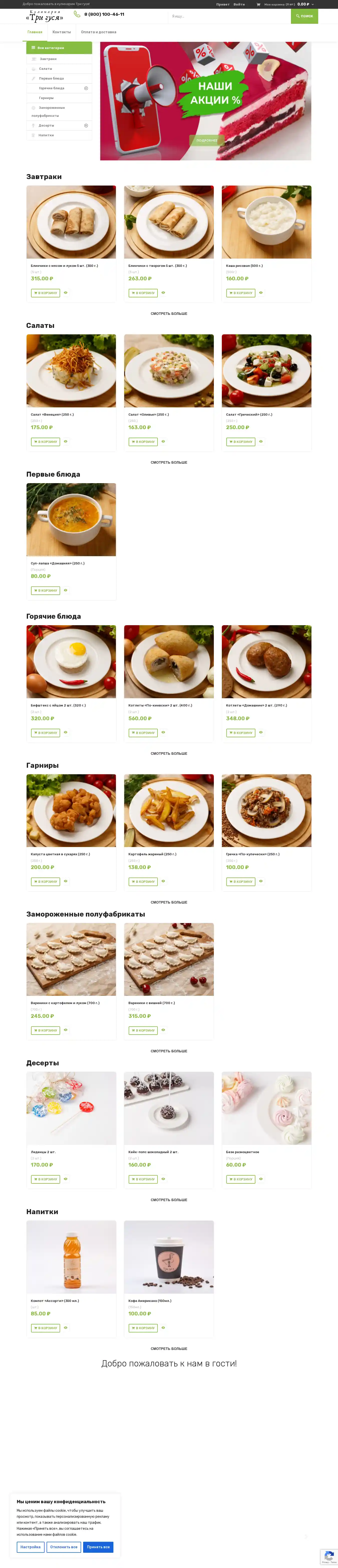
Task: Expand the Десерты plus icon
Action: [x=86, y=125]
